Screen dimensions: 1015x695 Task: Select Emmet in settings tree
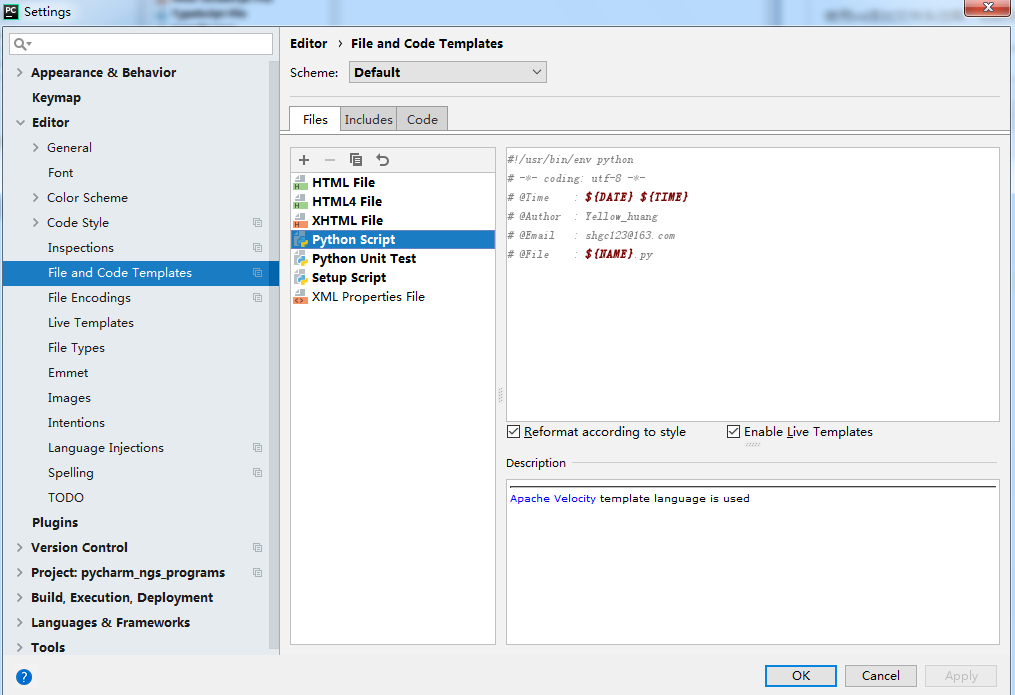(68, 373)
